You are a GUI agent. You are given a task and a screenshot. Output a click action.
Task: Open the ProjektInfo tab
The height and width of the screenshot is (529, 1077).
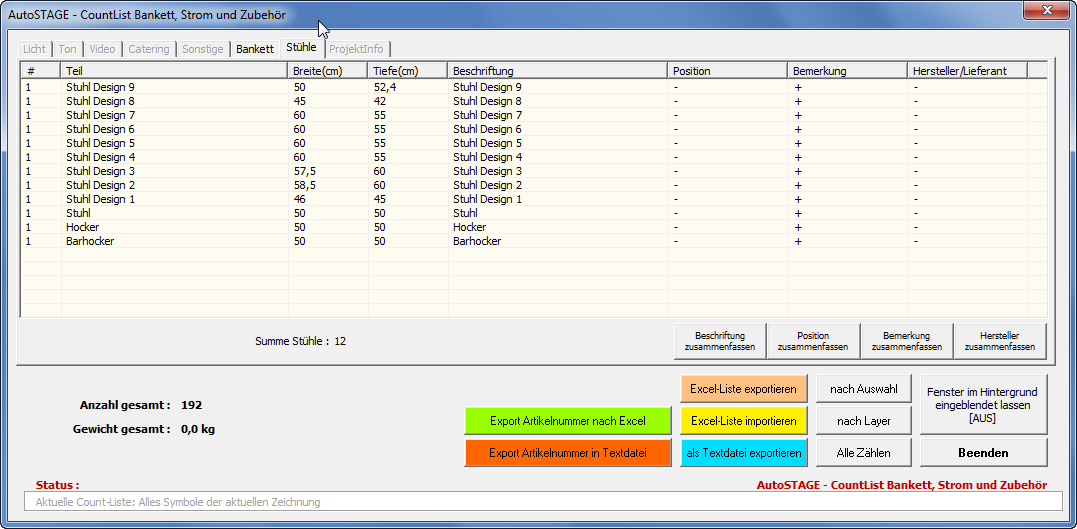pos(358,49)
